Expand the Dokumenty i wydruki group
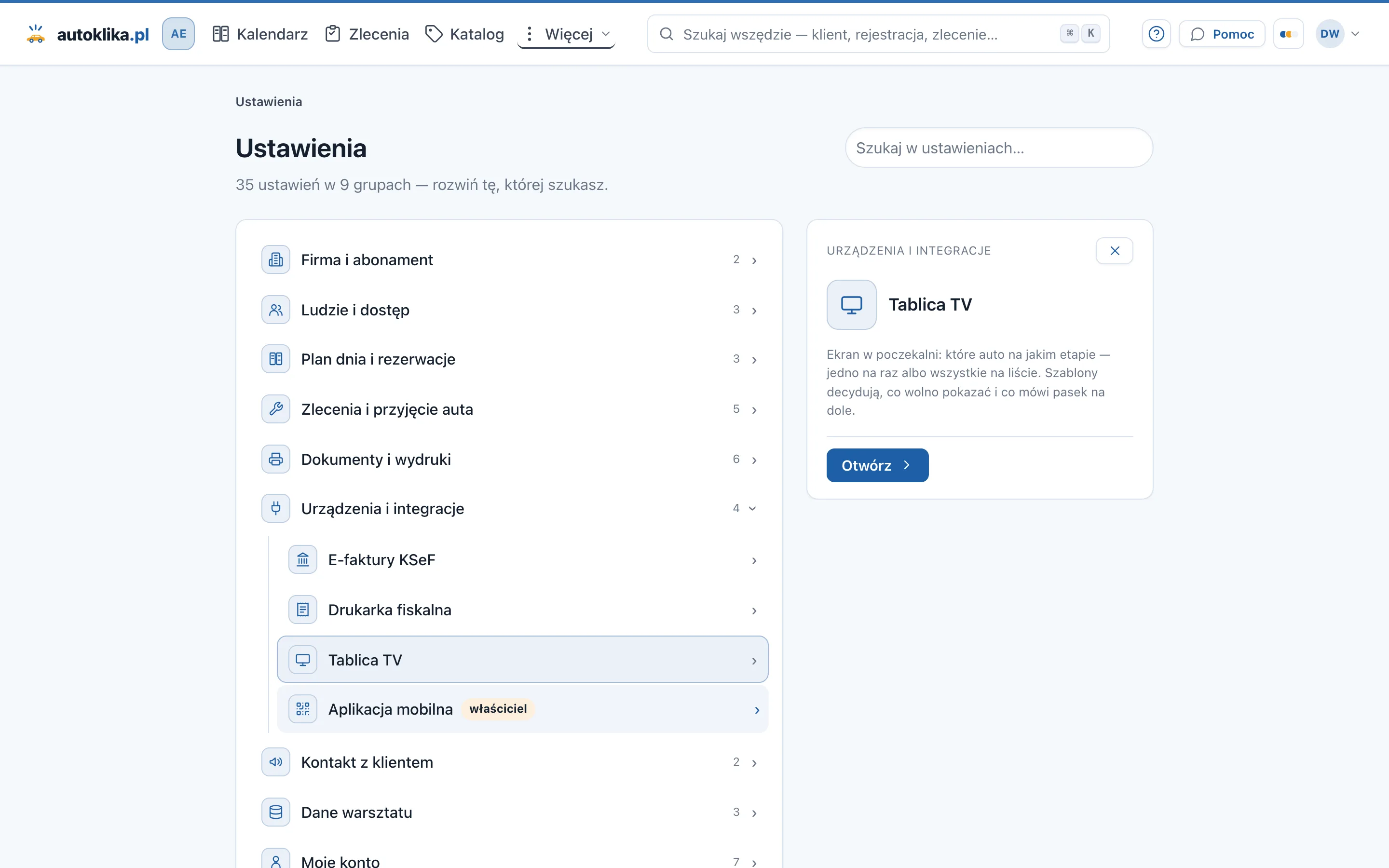1389x868 pixels. tap(509, 459)
